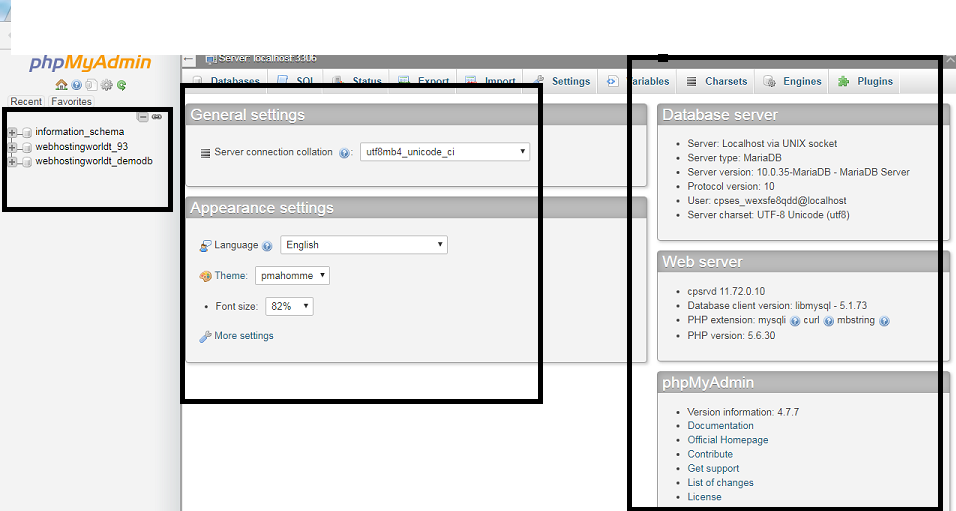Click the More settings link
Screen dimensions: 956x511
[243, 335]
